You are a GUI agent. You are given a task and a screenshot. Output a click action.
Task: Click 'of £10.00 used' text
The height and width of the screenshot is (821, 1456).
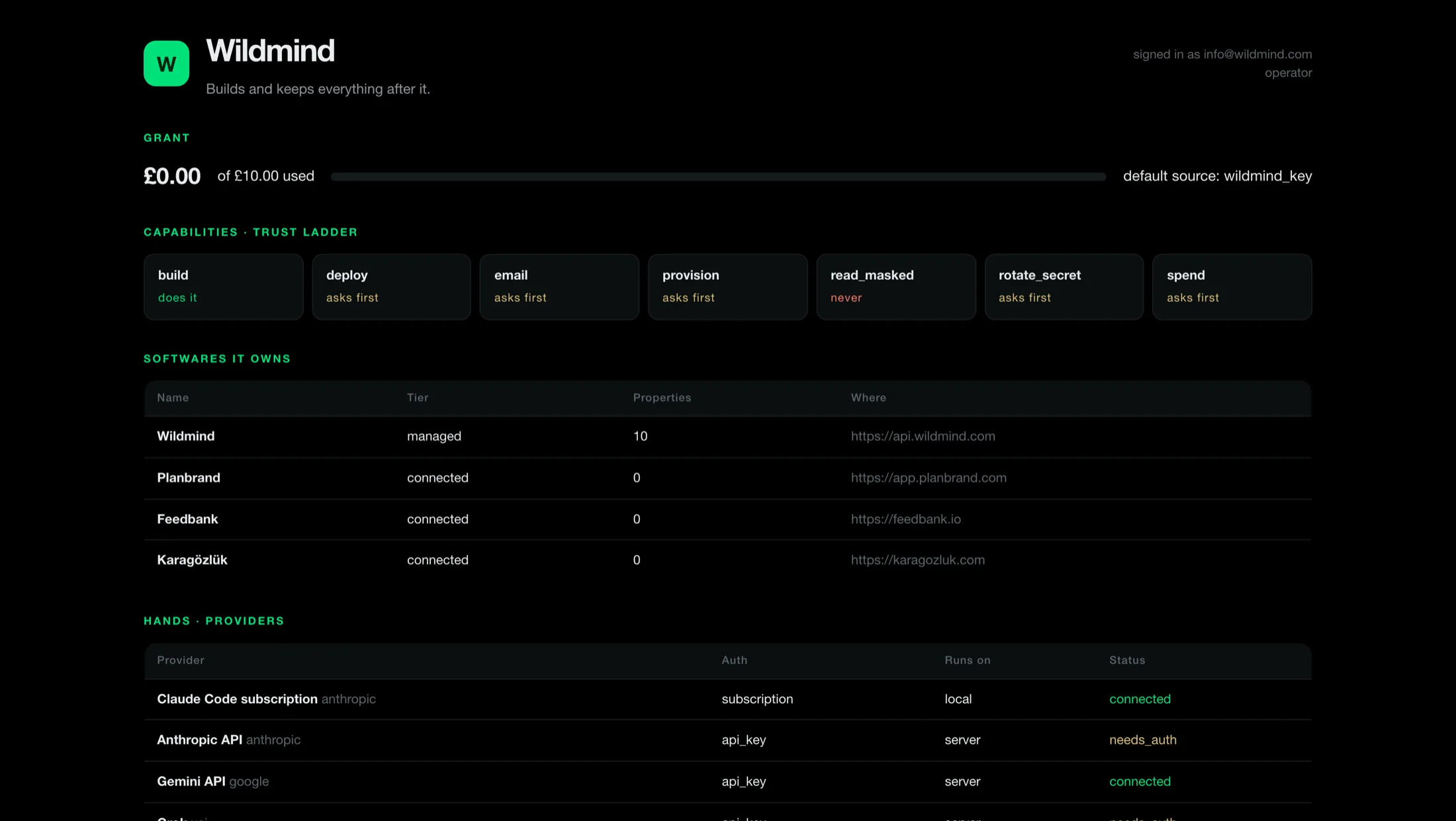[x=265, y=176]
